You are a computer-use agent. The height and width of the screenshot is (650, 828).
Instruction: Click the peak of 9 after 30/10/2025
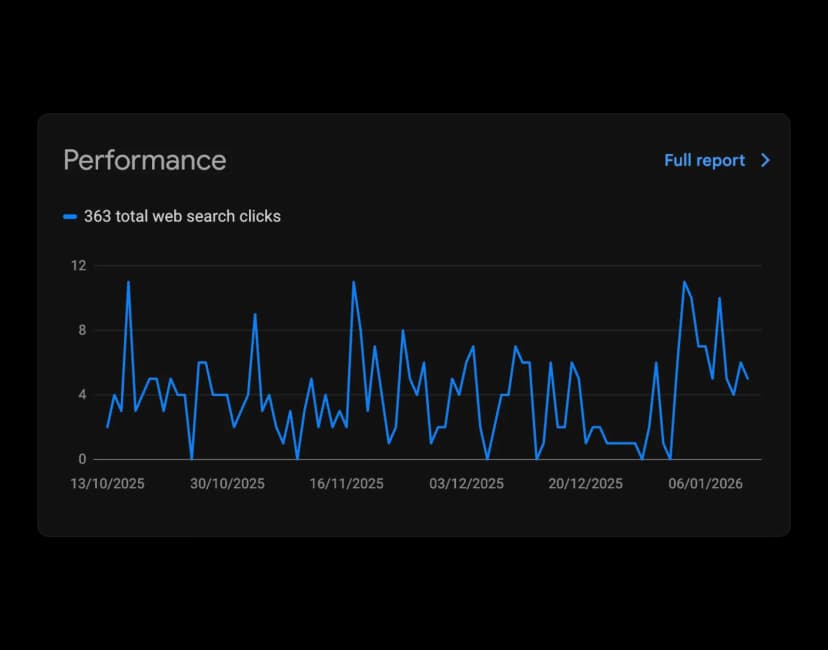(x=255, y=314)
